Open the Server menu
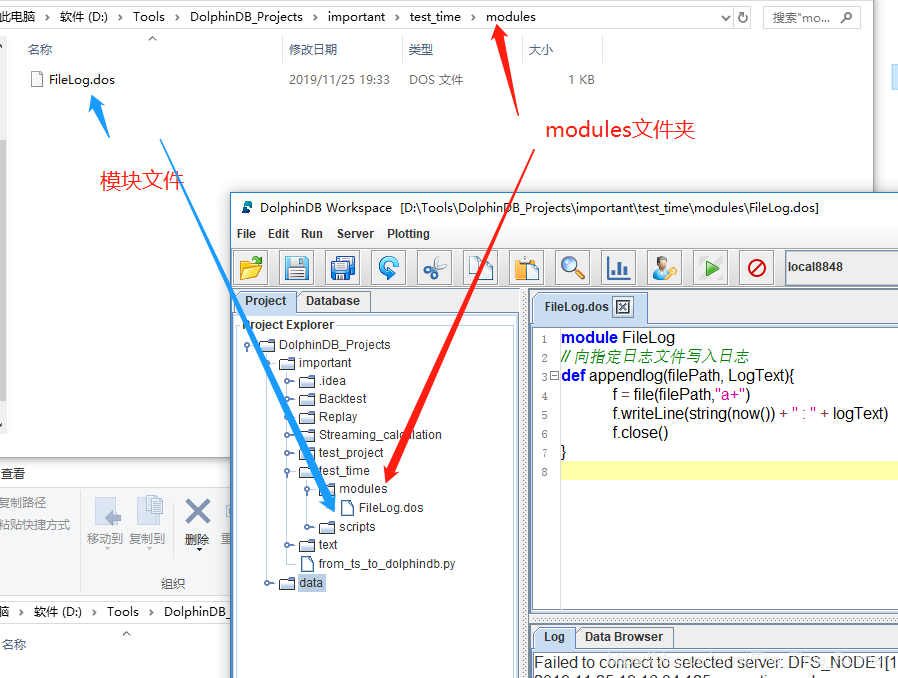Image resolution: width=898 pixels, height=678 pixels. pos(355,234)
